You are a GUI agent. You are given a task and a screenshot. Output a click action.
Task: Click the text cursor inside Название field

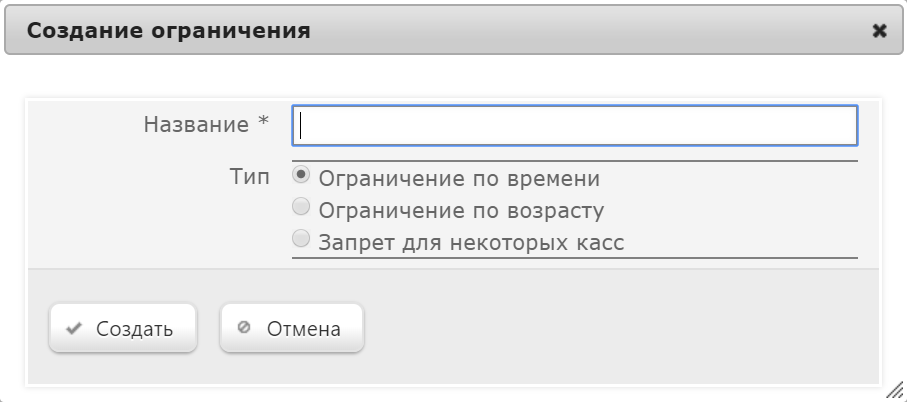click(x=301, y=126)
